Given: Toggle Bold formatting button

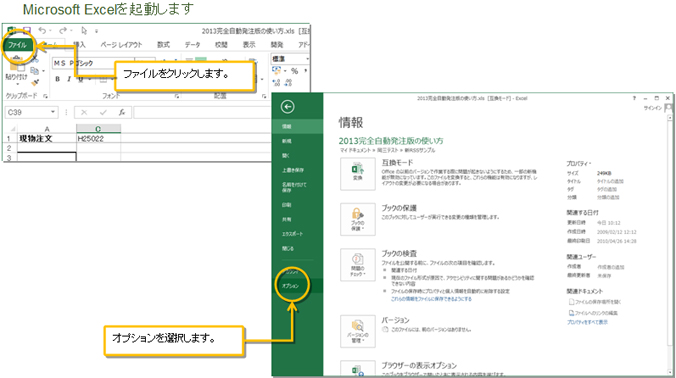Looking at the screenshot, I should click(57, 79).
